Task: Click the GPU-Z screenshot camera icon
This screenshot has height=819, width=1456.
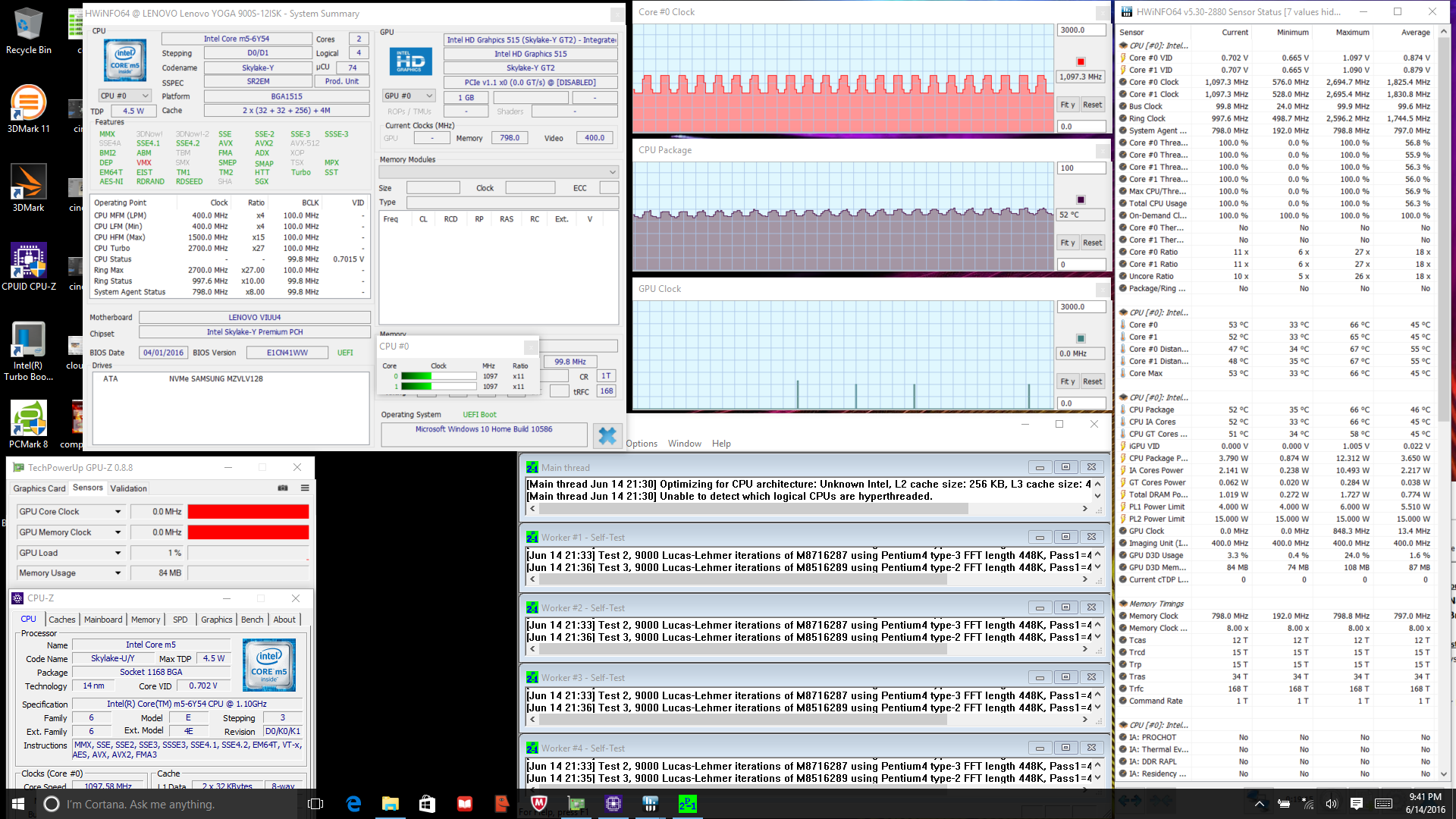Action: coord(283,488)
